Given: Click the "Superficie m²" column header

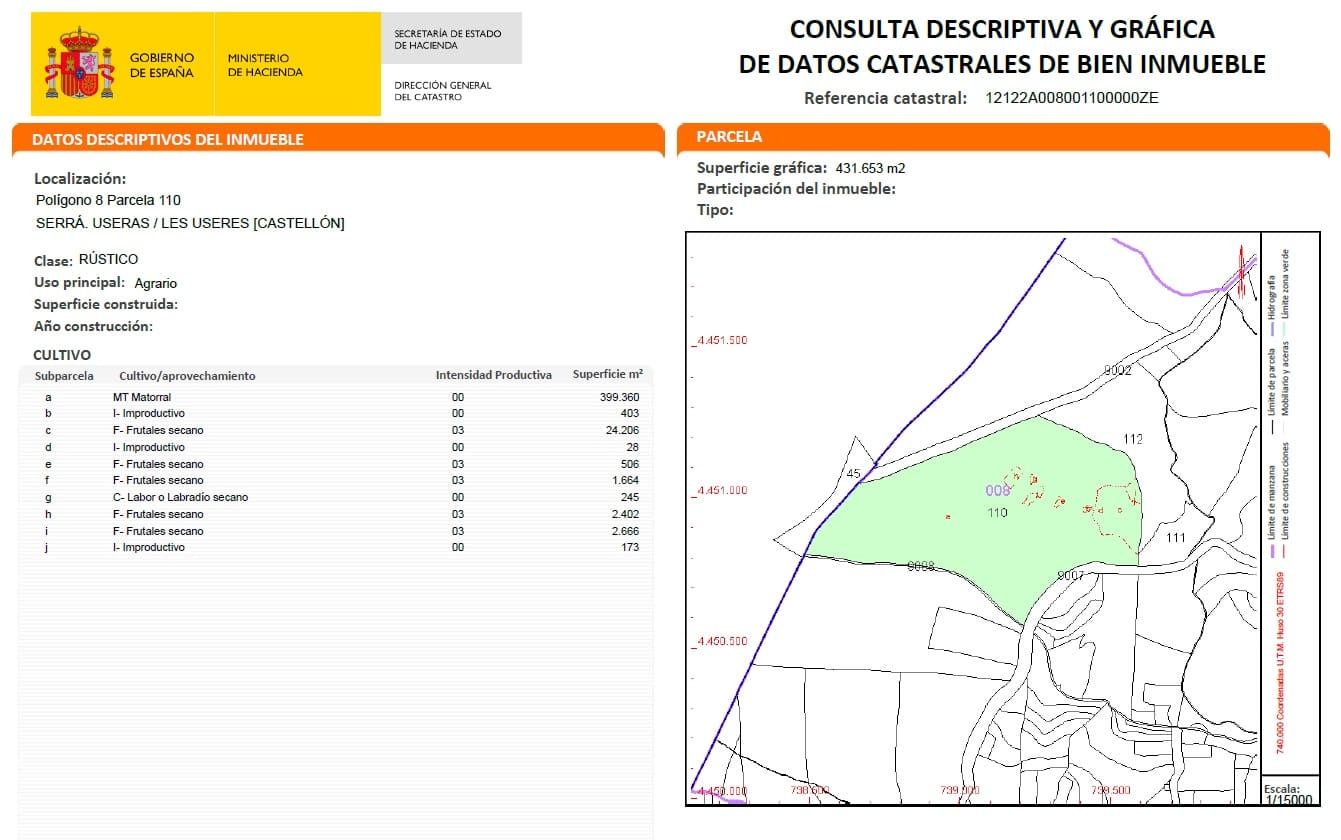Looking at the screenshot, I should pos(607,374).
